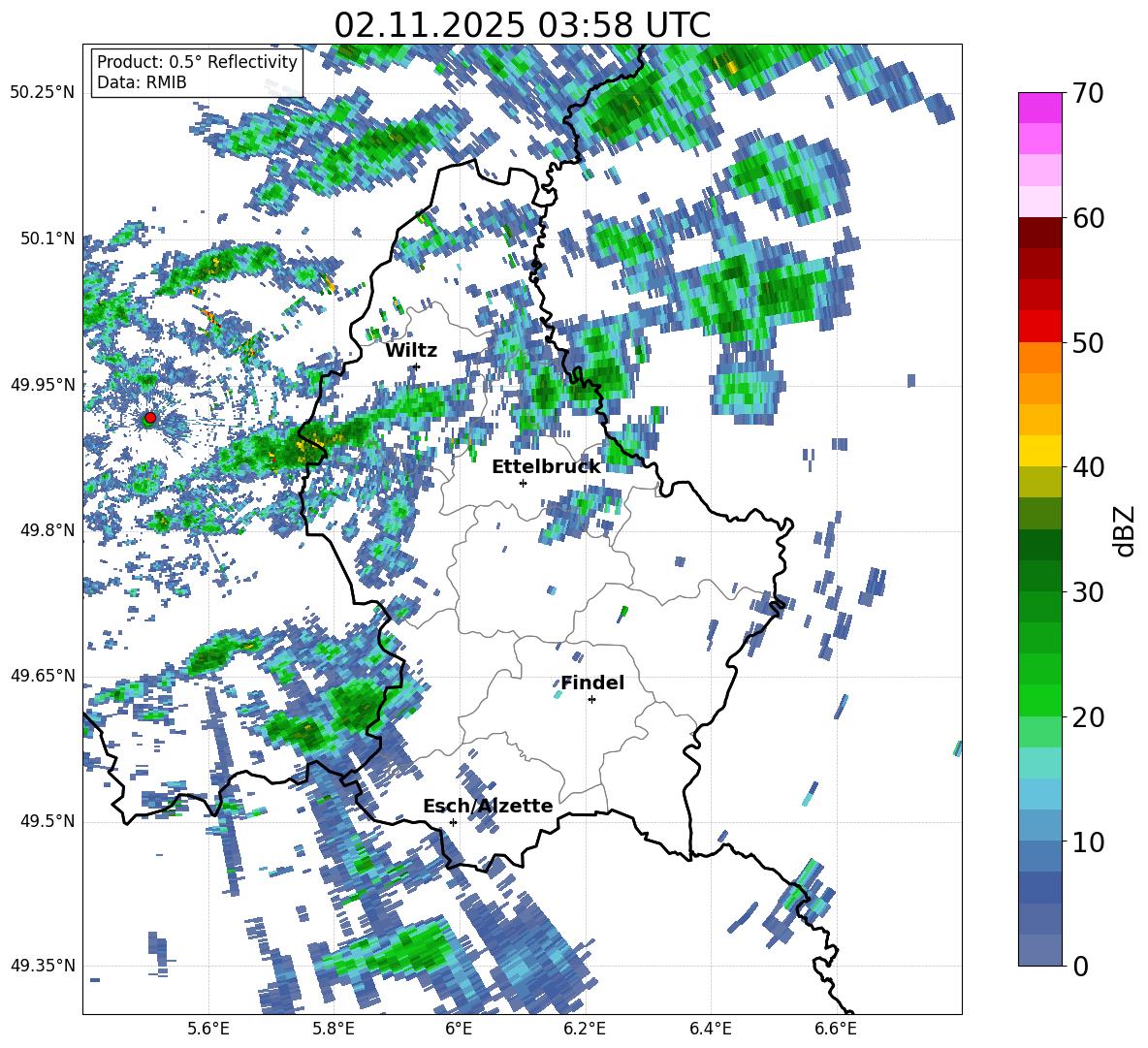
Task: Click the 10 label on the colorbar
Action: point(1088,842)
